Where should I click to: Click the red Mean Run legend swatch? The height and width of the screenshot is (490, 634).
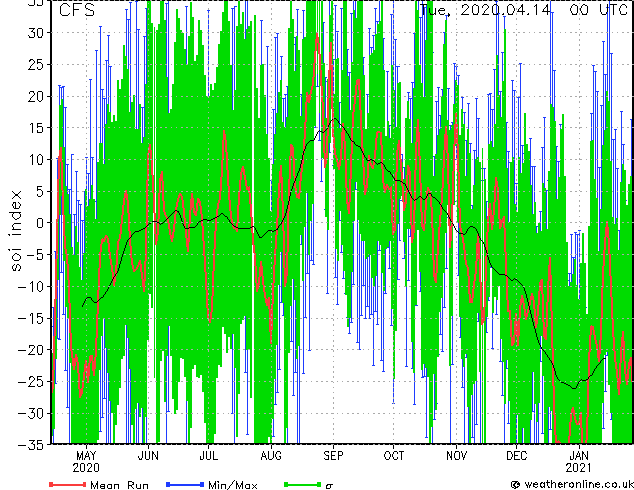point(68,484)
